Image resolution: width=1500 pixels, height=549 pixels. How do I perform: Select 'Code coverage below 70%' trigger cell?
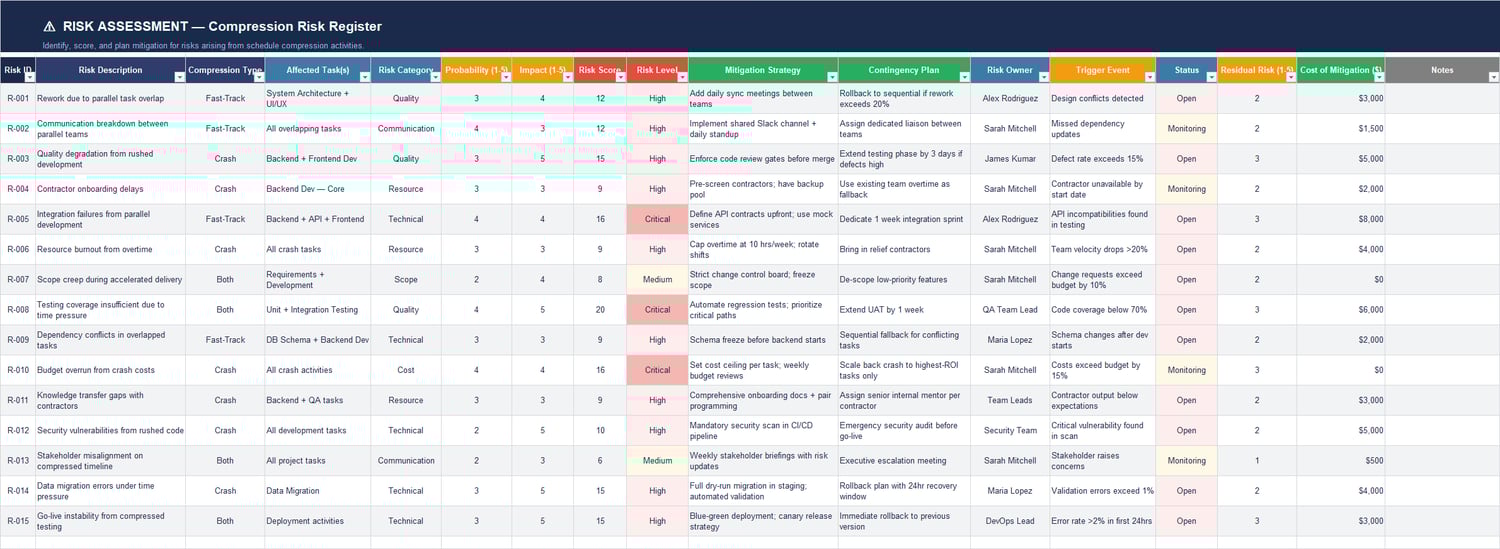click(1103, 310)
